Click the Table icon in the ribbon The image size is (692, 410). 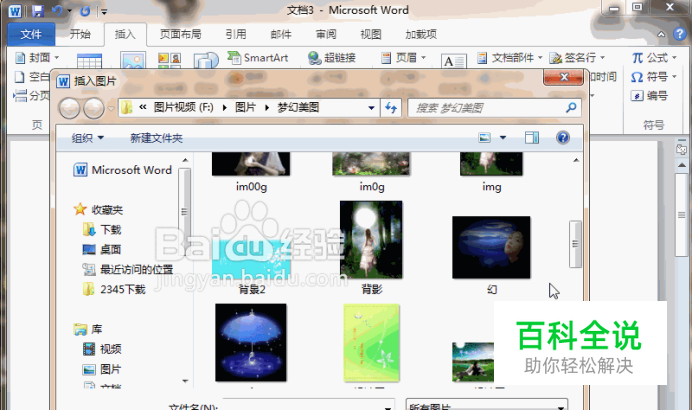[89, 60]
